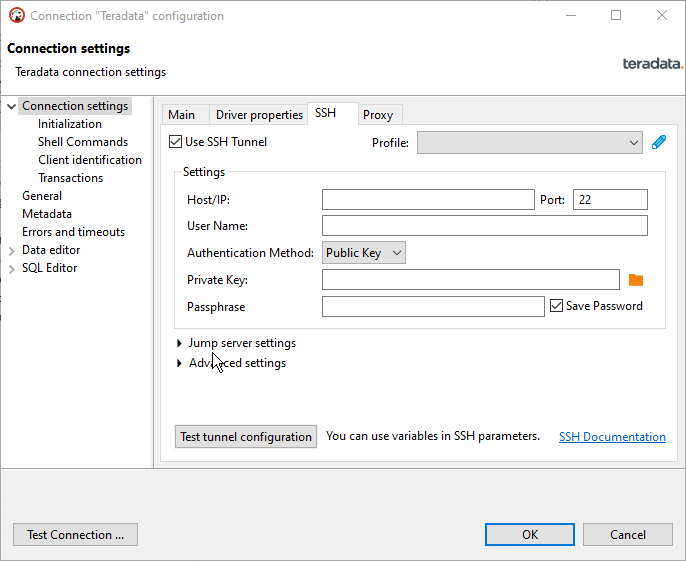Open Authentication Method dropdown showing Public Key

364,252
